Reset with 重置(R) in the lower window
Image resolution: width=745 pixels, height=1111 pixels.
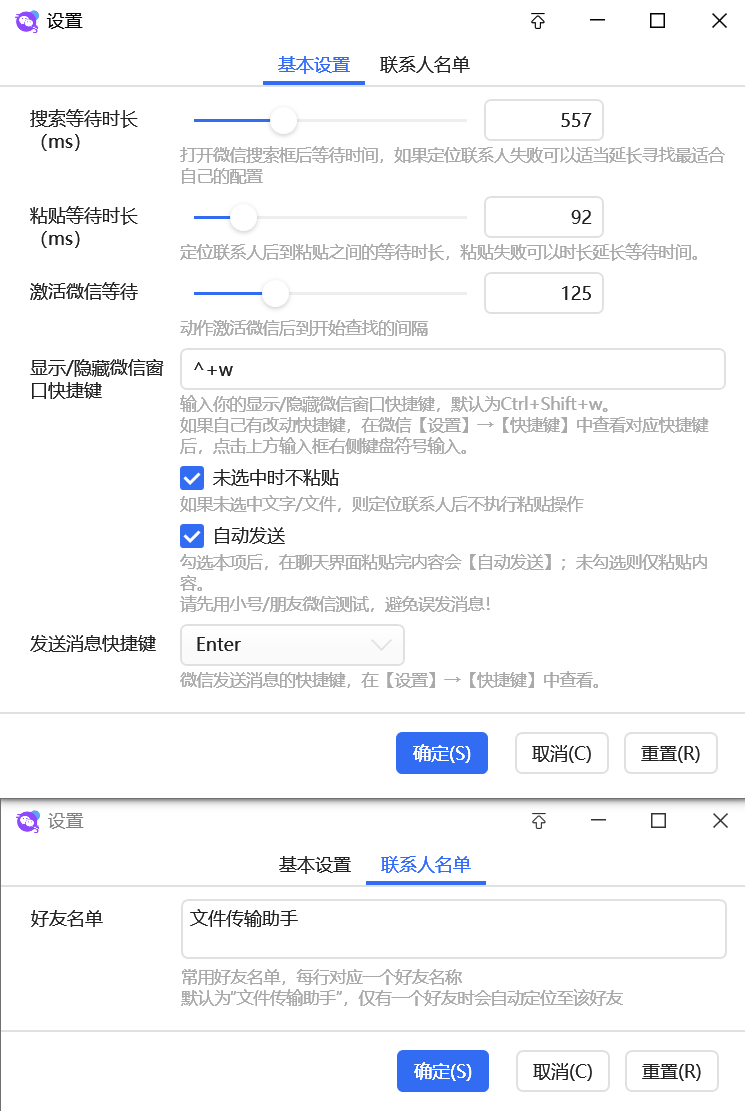pos(671,1071)
